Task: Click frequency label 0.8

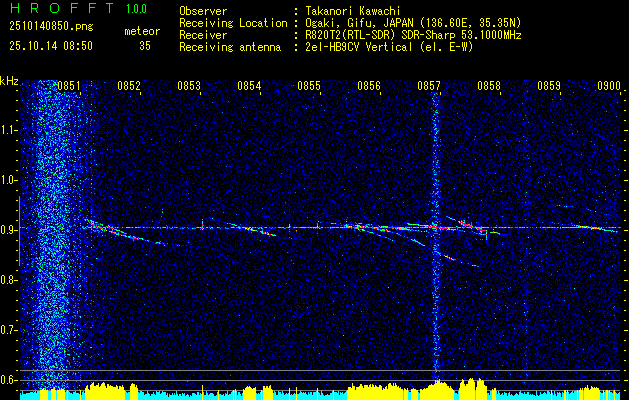Action: (7, 280)
